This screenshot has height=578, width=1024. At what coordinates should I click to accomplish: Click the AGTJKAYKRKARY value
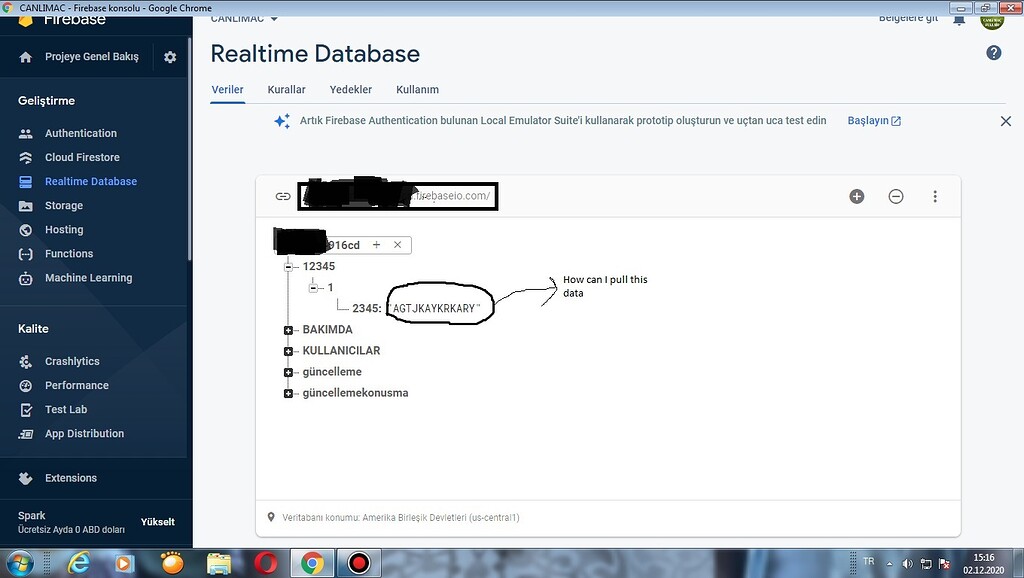click(436, 308)
